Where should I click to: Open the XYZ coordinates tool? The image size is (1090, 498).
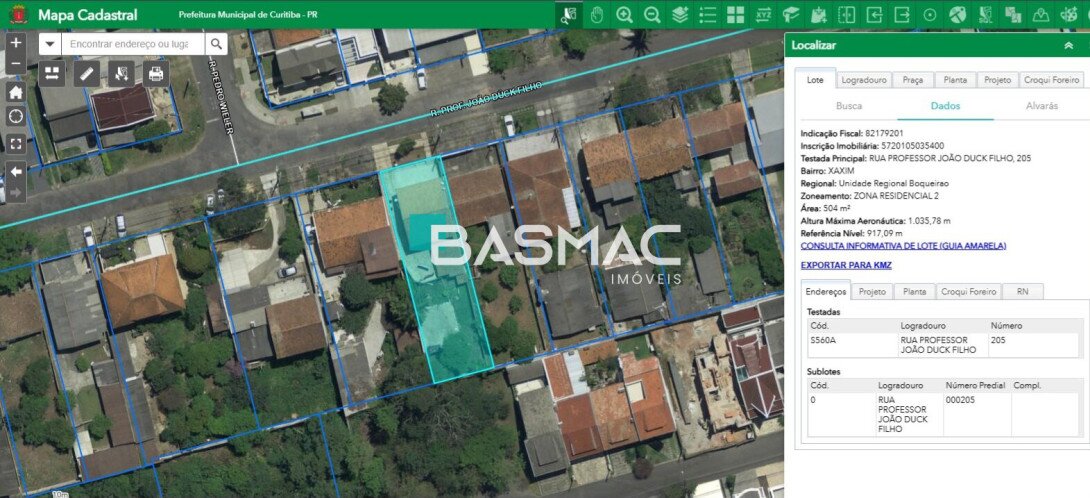[x=763, y=15]
